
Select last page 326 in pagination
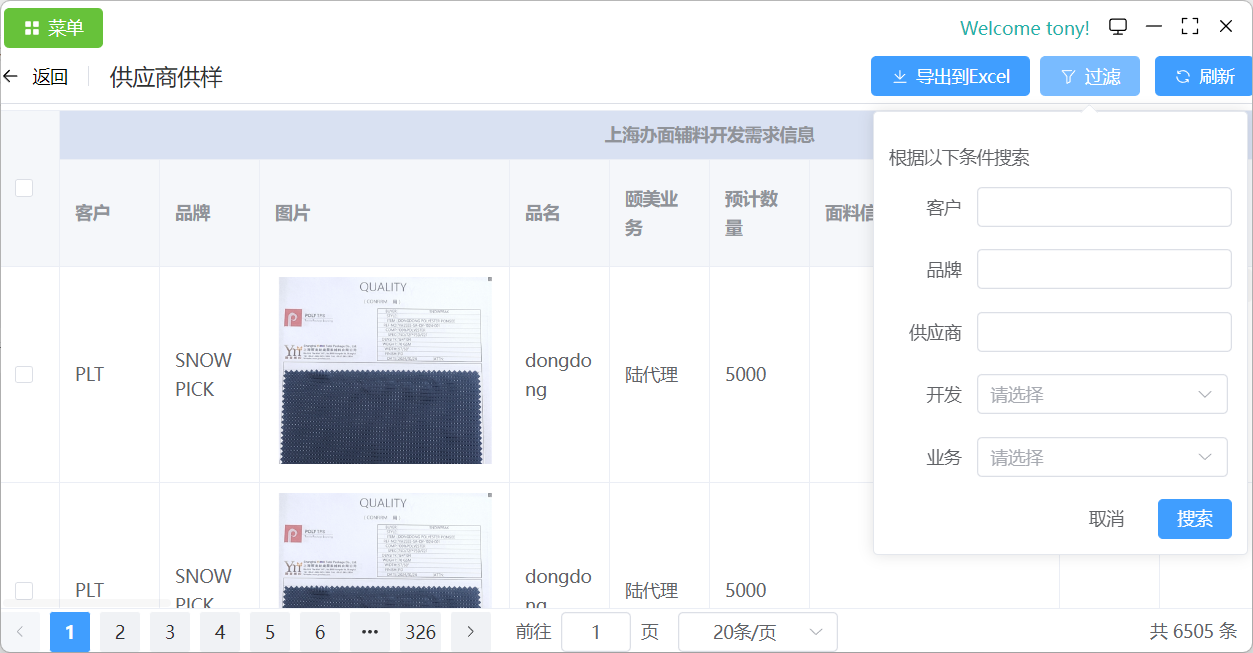420,632
